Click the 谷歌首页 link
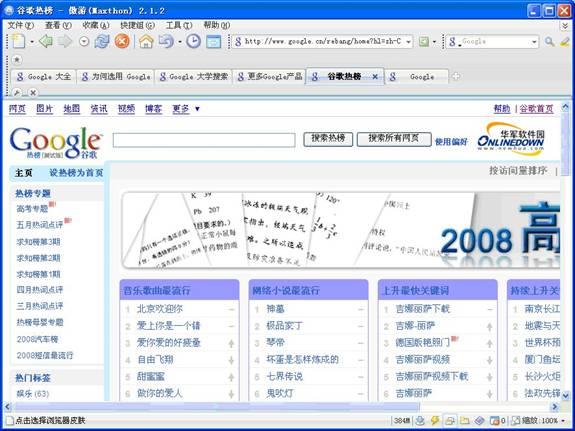Screen dimensions: 575x431 pos(536,109)
